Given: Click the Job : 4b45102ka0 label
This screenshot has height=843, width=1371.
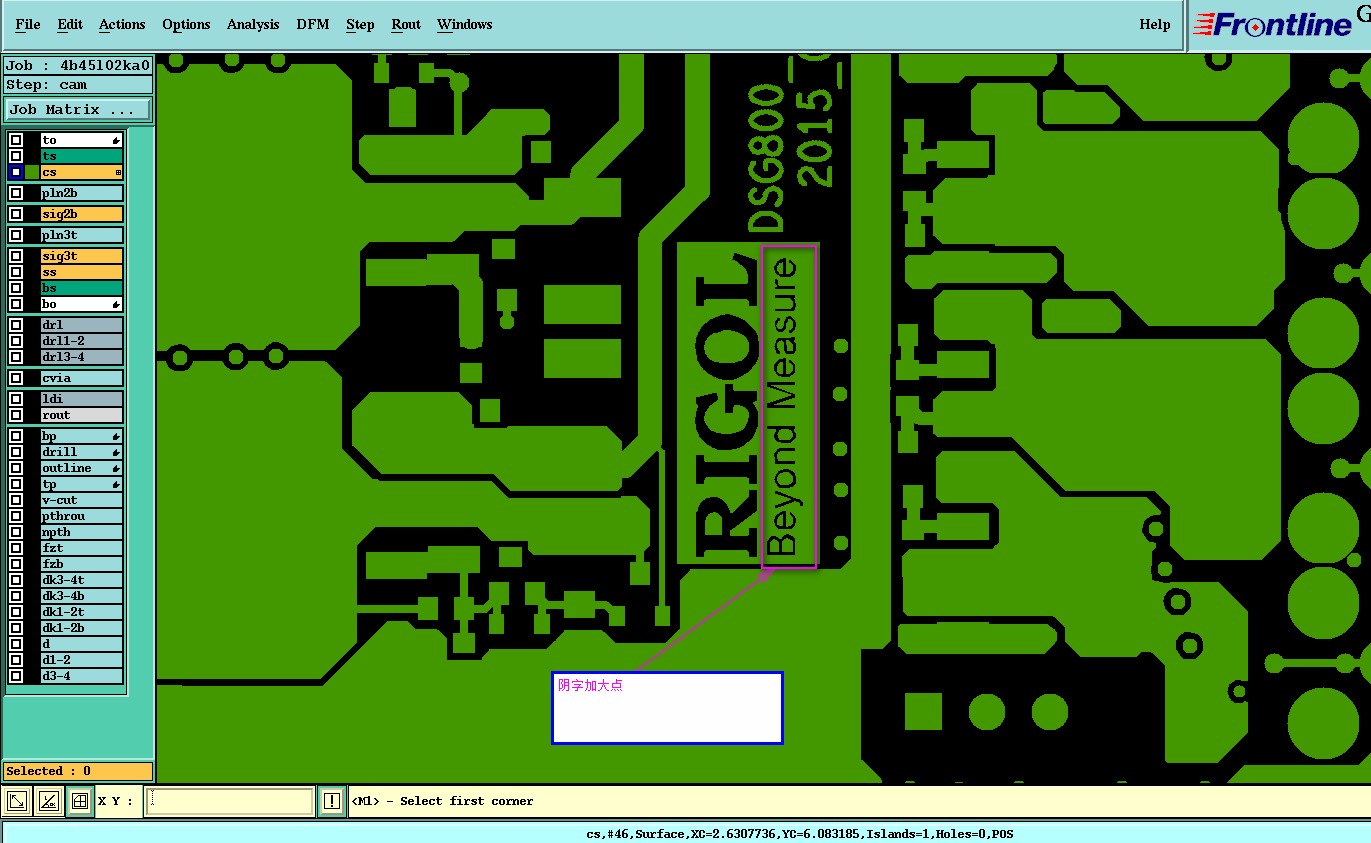Looking at the screenshot, I should 78,65.
